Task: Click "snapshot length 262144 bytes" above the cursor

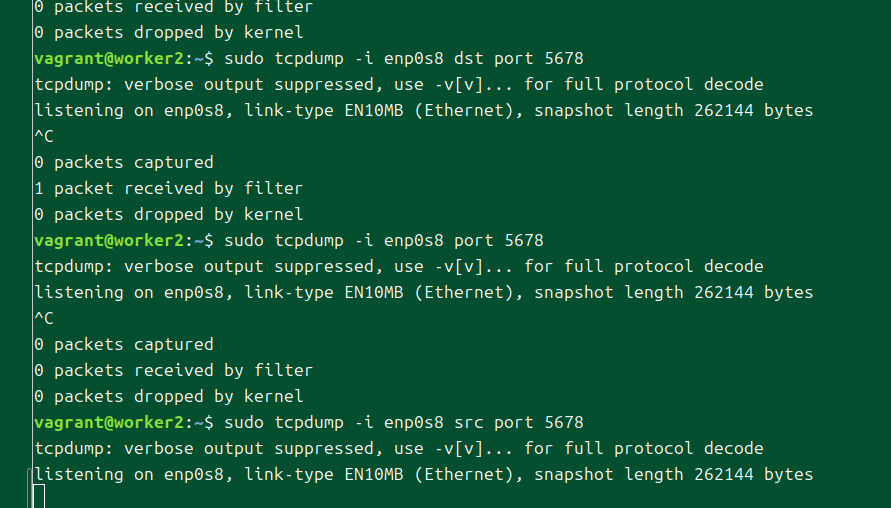Action: click(673, 474)
